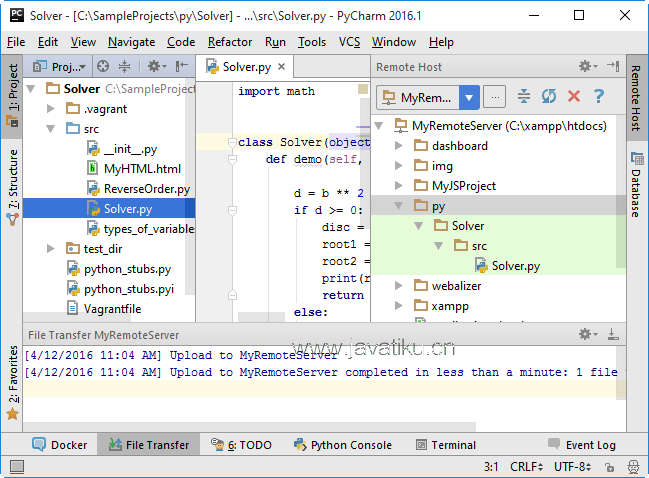649x478 pixels.
Task: Close the Solver.py editor tab
Action: pyautogui.click(x=281, y=67)
